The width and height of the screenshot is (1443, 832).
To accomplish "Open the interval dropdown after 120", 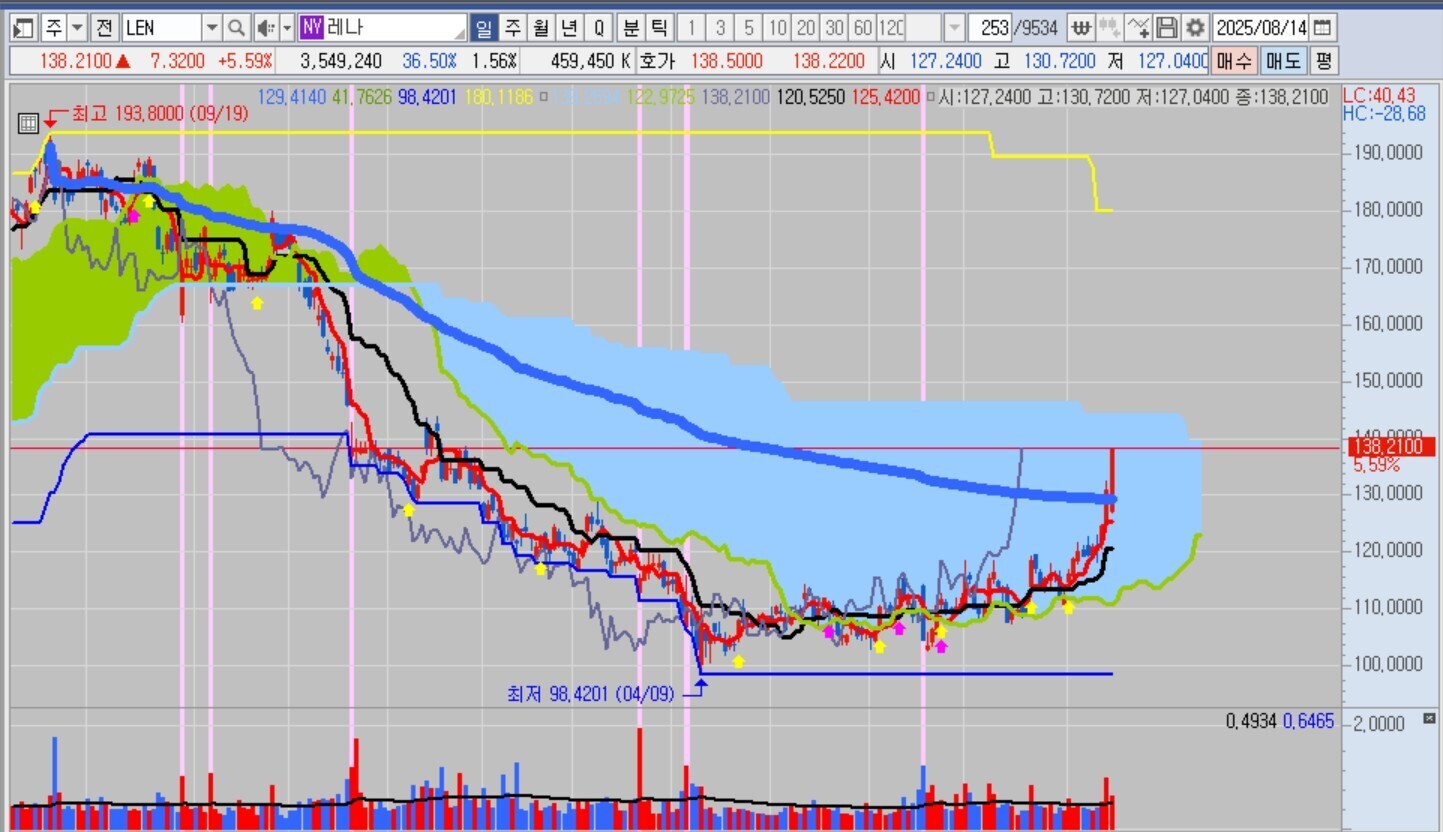I will pos(954,27).
